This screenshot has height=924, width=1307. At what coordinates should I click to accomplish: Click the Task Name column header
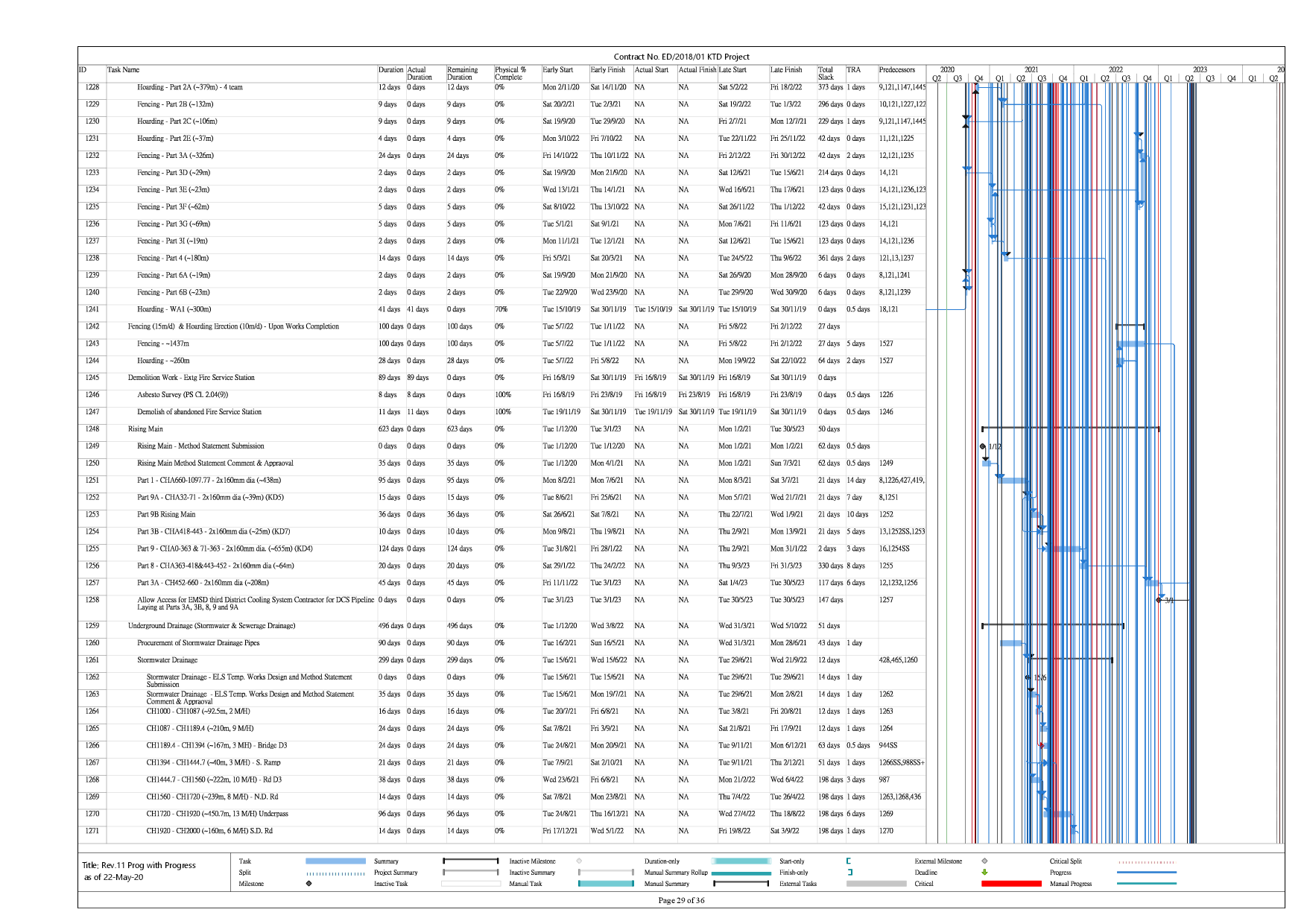click(x=123, y=70)
